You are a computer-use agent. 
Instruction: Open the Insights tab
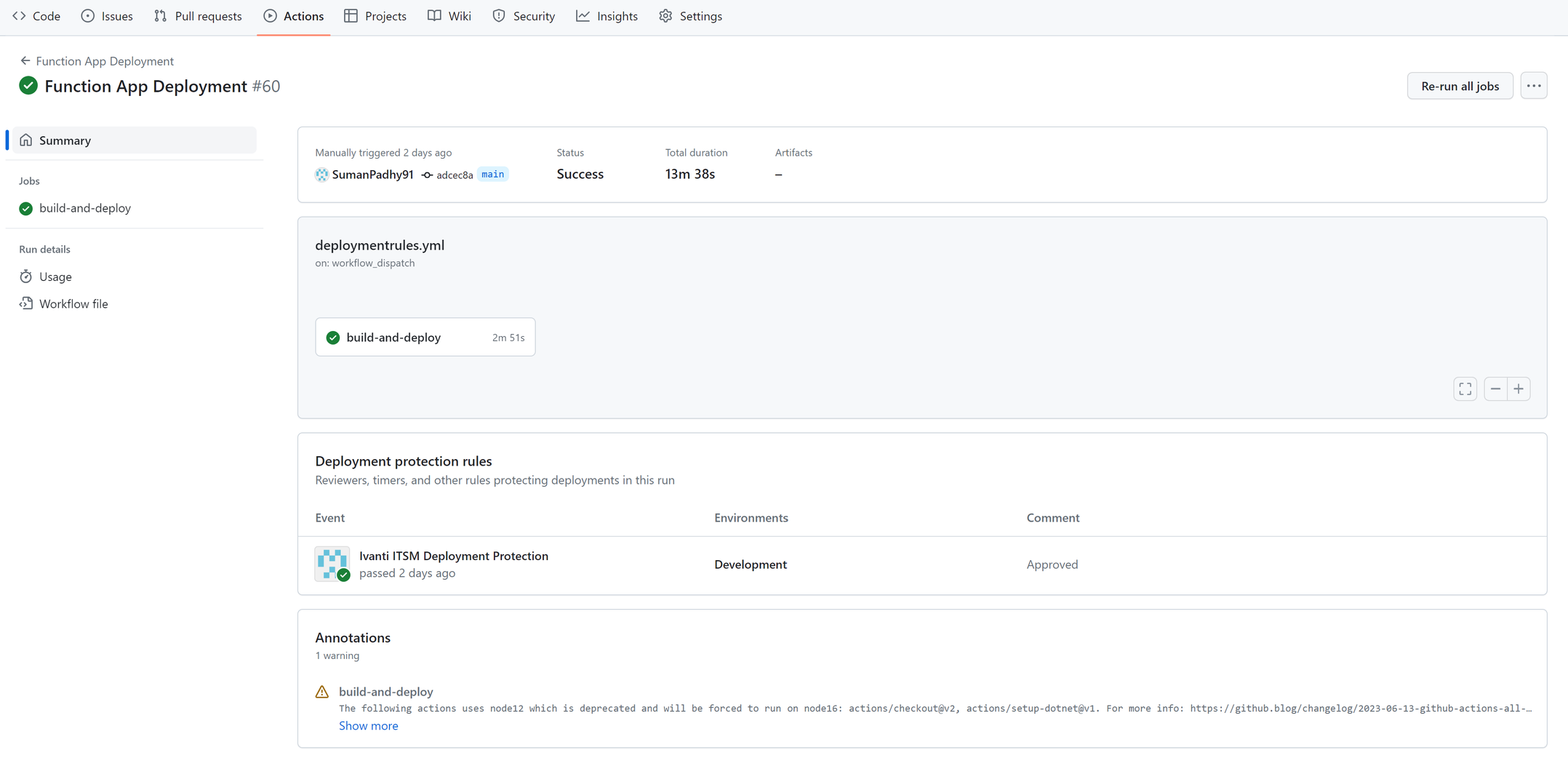click(607, 16)
